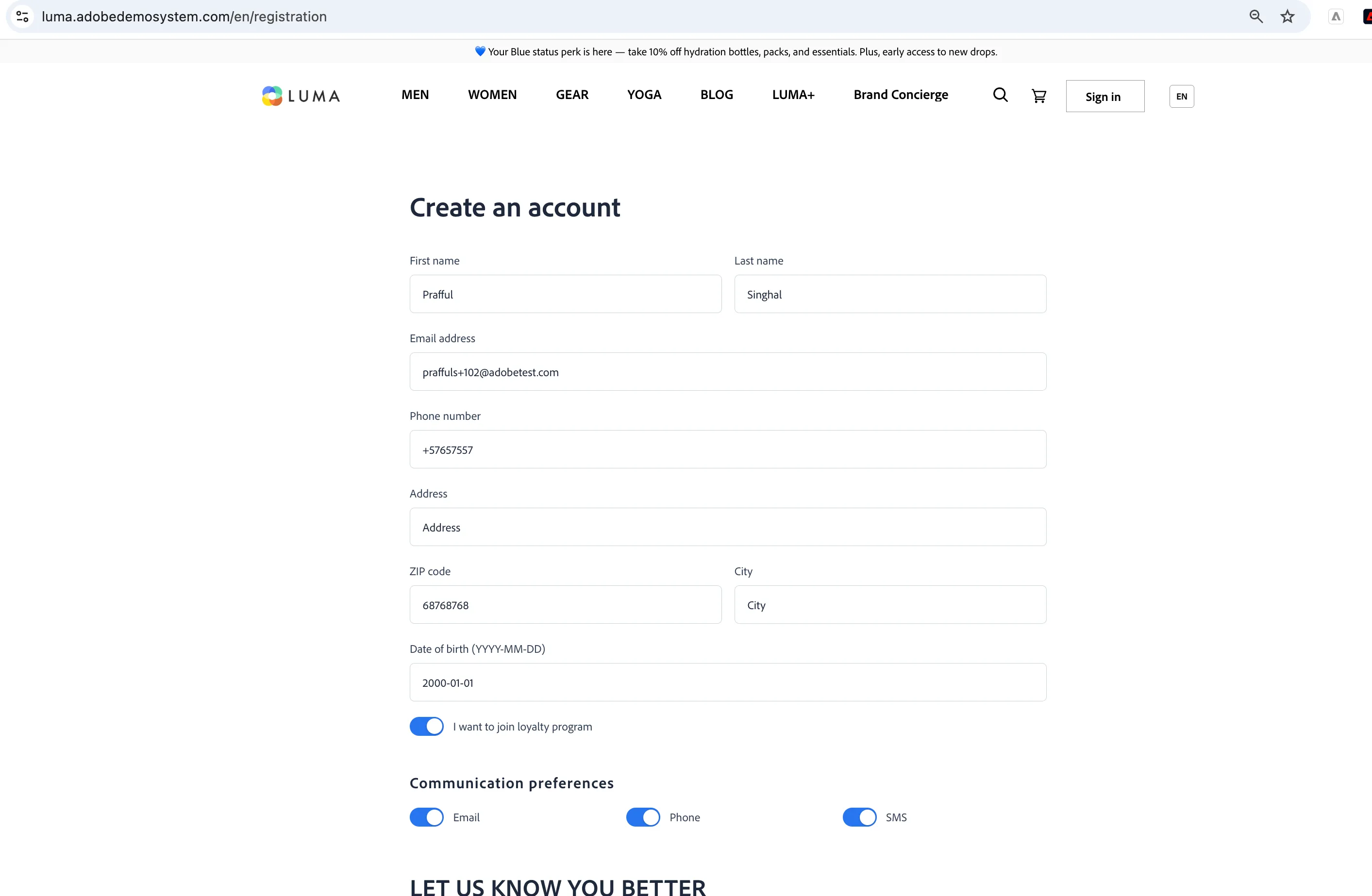This screenshot has width=1372, height=896.
Task: Go to the BLOG page
Action: pyautogui.click(x=717, y=95)
